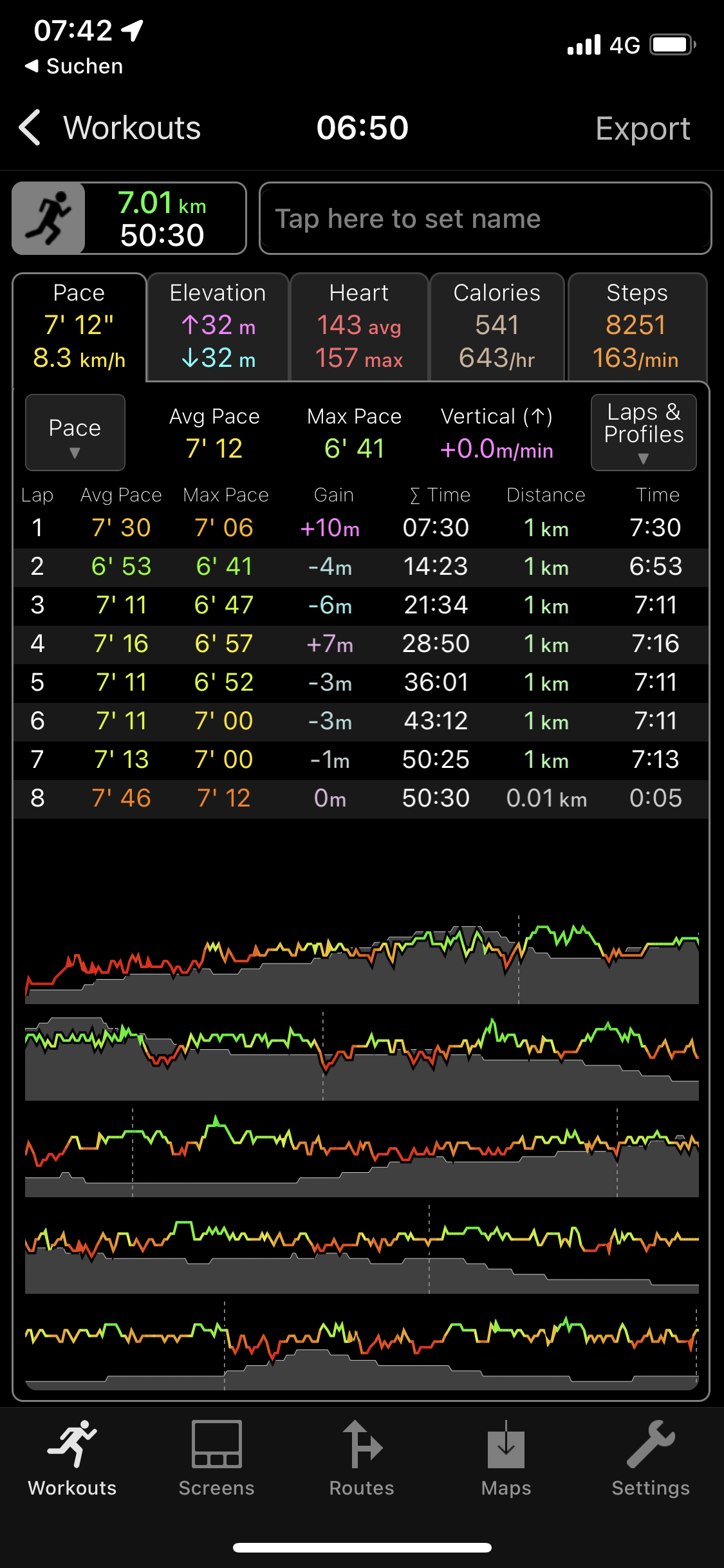Open Settings wrench tab
The height and width of the screenshot is (1568, 724).
650,1458
